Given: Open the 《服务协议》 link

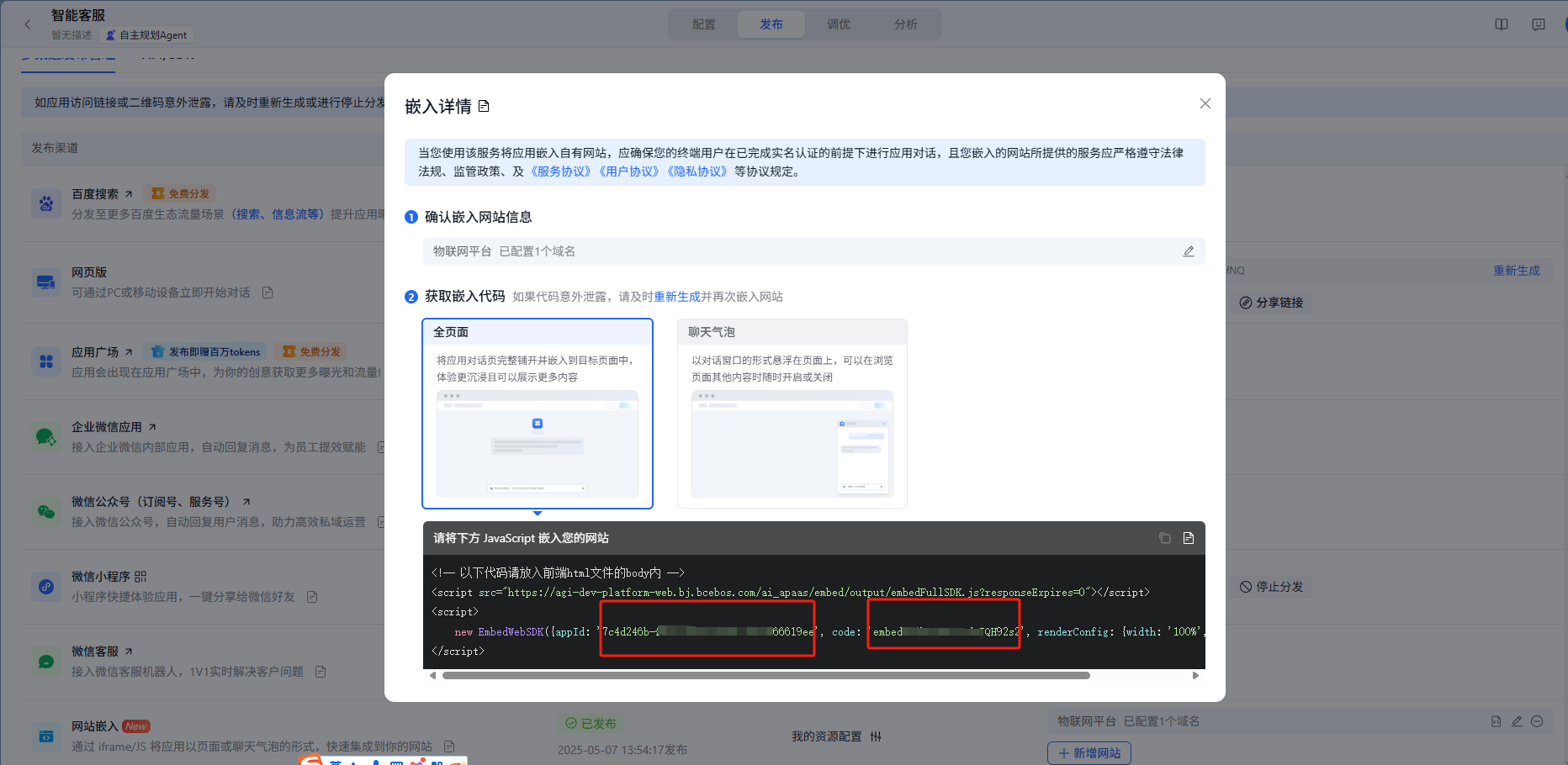Looking at the screenshot, I should pos(560,171).
